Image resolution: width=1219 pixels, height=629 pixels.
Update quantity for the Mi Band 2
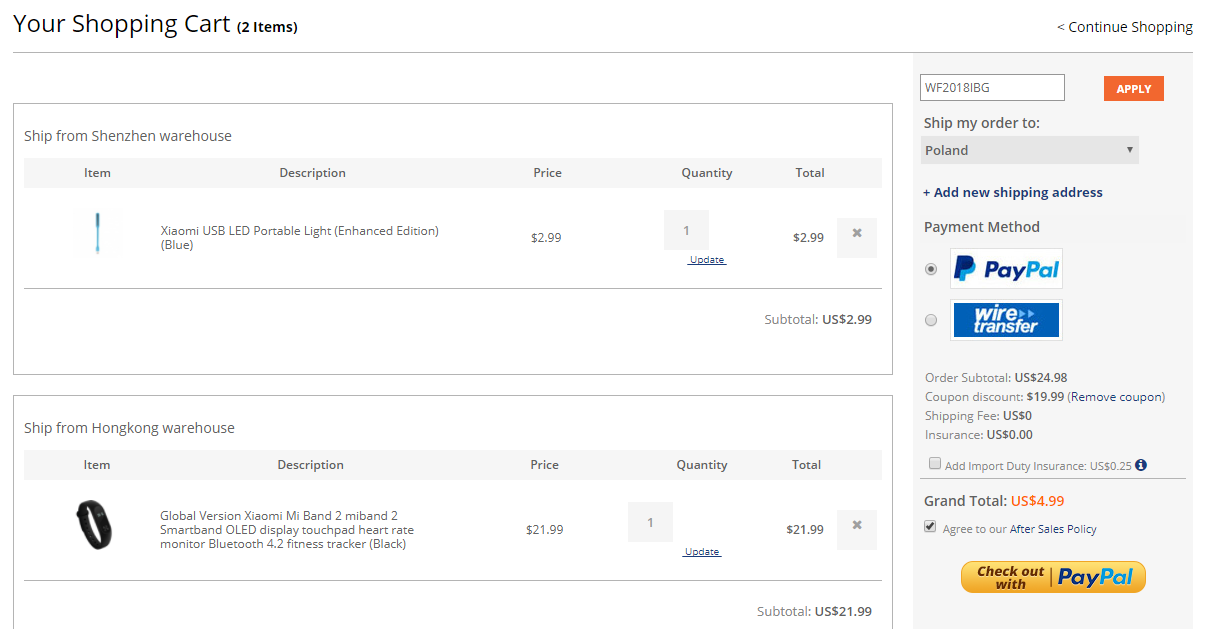tap(702, 552)
